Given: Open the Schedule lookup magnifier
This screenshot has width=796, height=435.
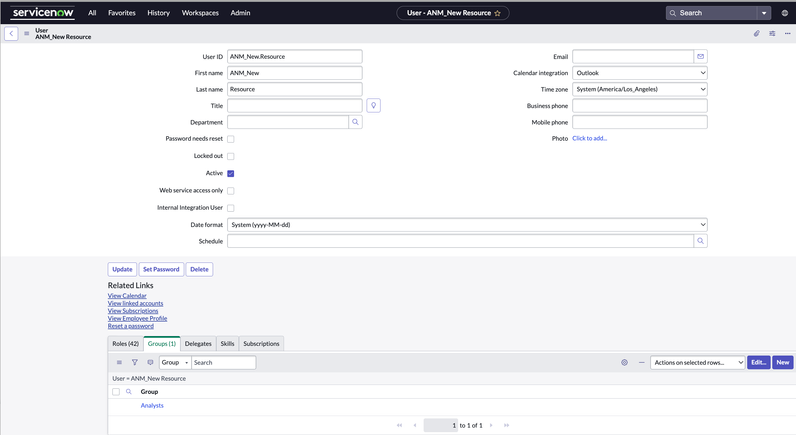Looking at the screenshot, I should pyautogui.click(x=701, y=241).
